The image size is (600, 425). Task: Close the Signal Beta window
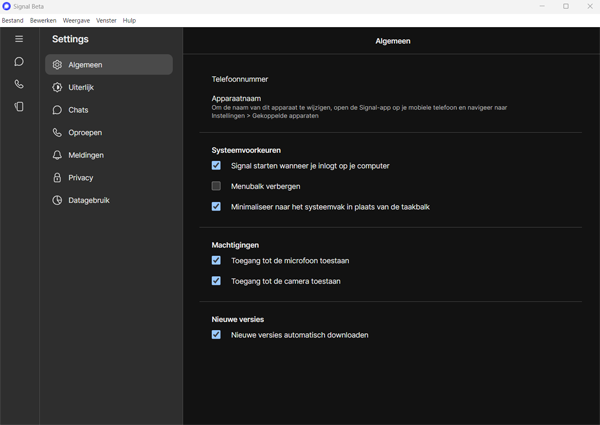(590, 6)
